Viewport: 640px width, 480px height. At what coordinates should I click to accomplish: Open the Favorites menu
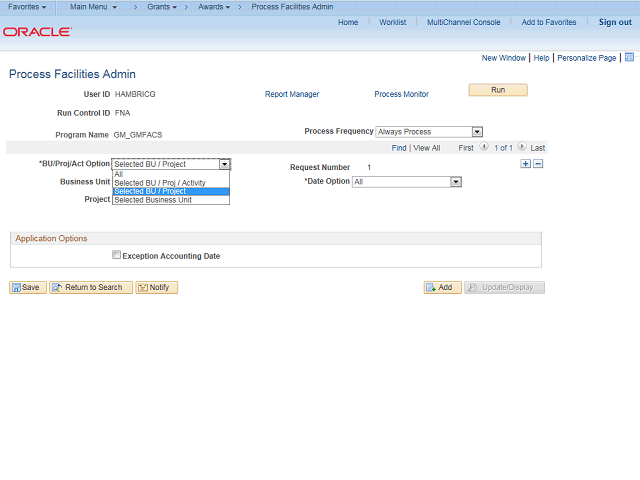27,7
